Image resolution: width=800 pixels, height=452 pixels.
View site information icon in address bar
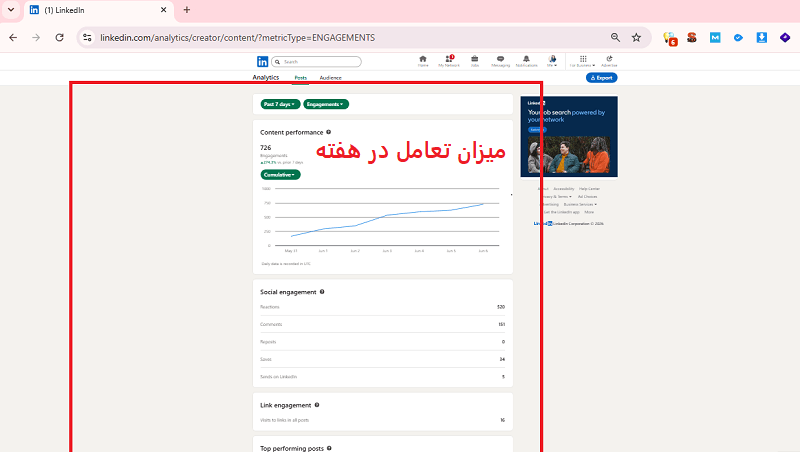(87, 38)
